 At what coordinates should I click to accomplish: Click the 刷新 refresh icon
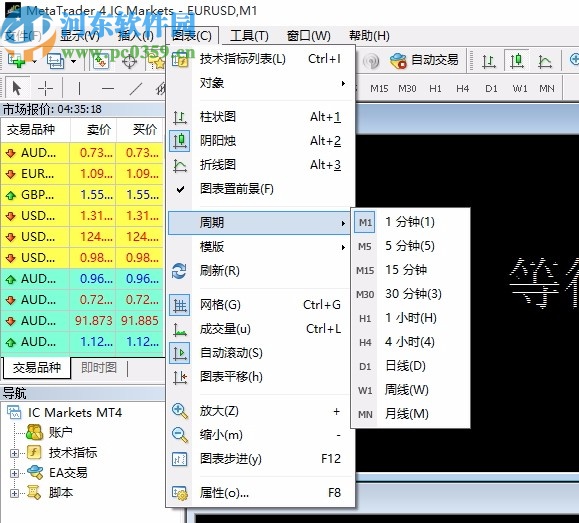click(x=179, y=271)
